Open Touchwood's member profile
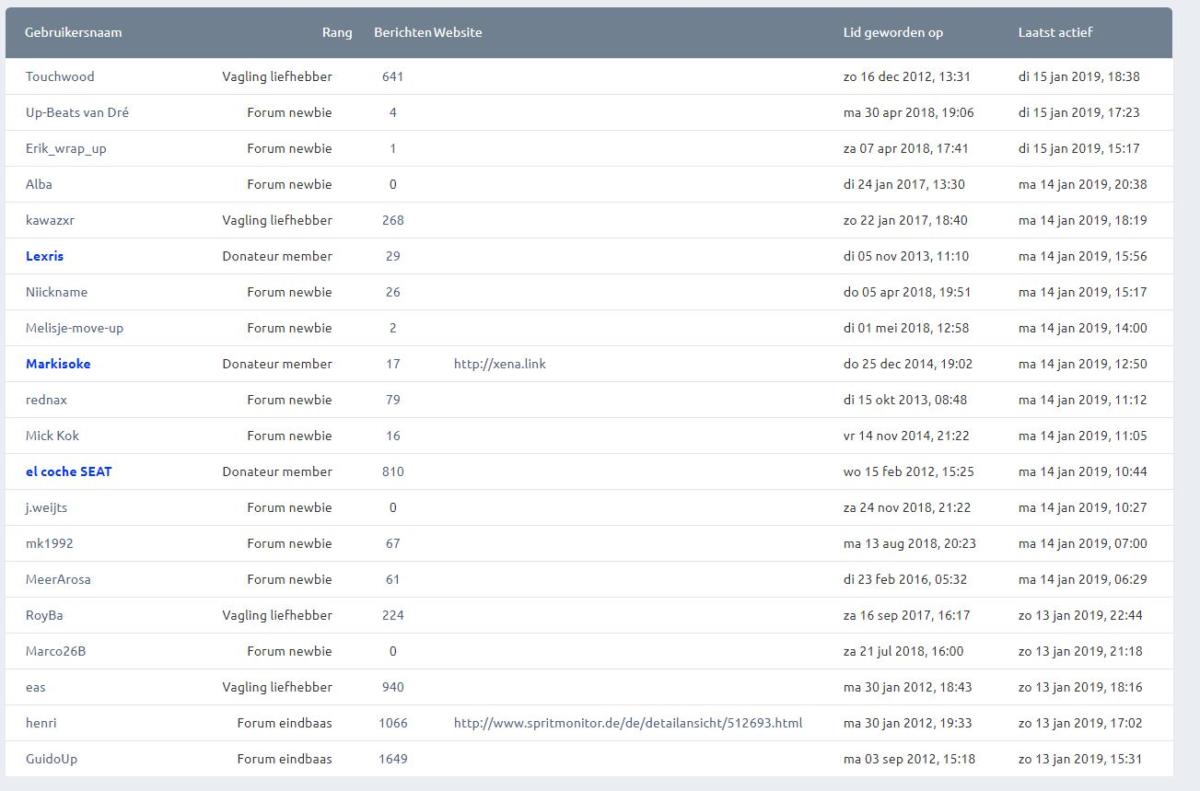 pos(60,77)
